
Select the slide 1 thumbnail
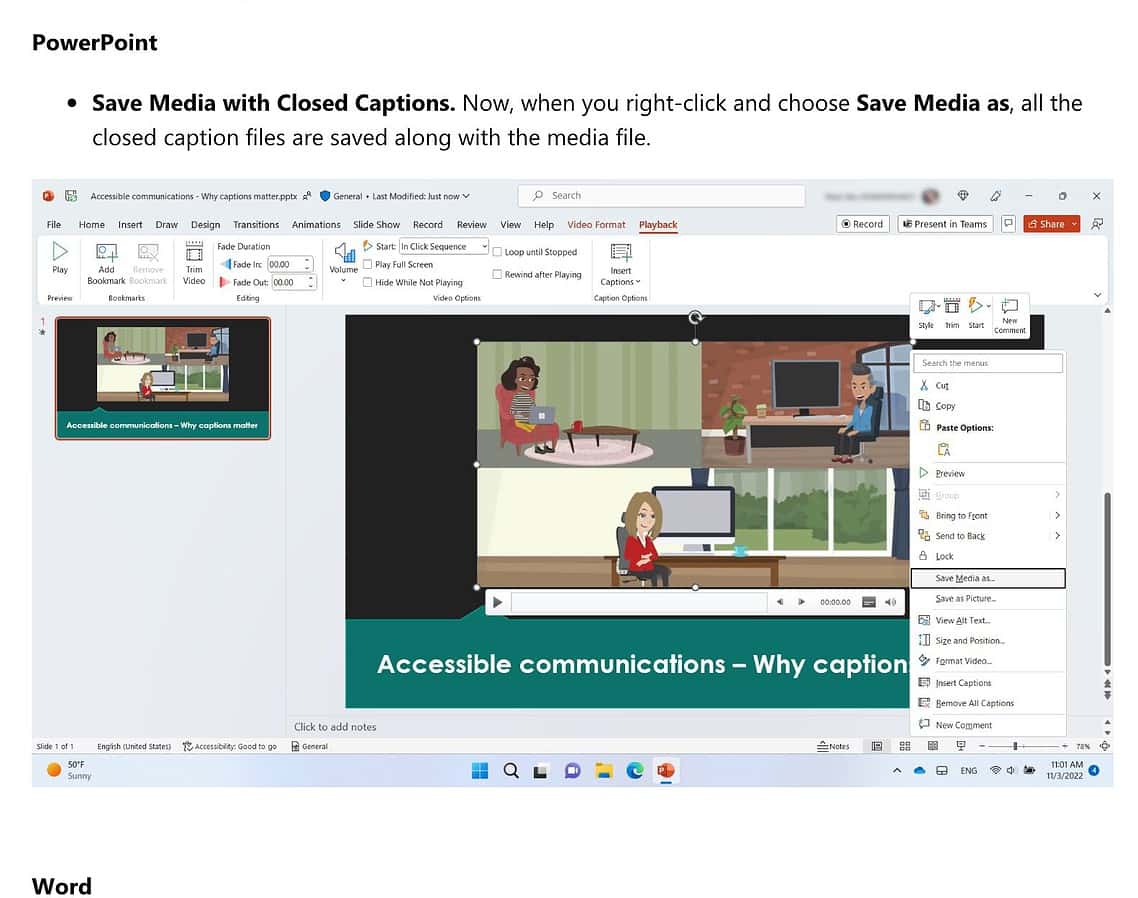(162, 377)
